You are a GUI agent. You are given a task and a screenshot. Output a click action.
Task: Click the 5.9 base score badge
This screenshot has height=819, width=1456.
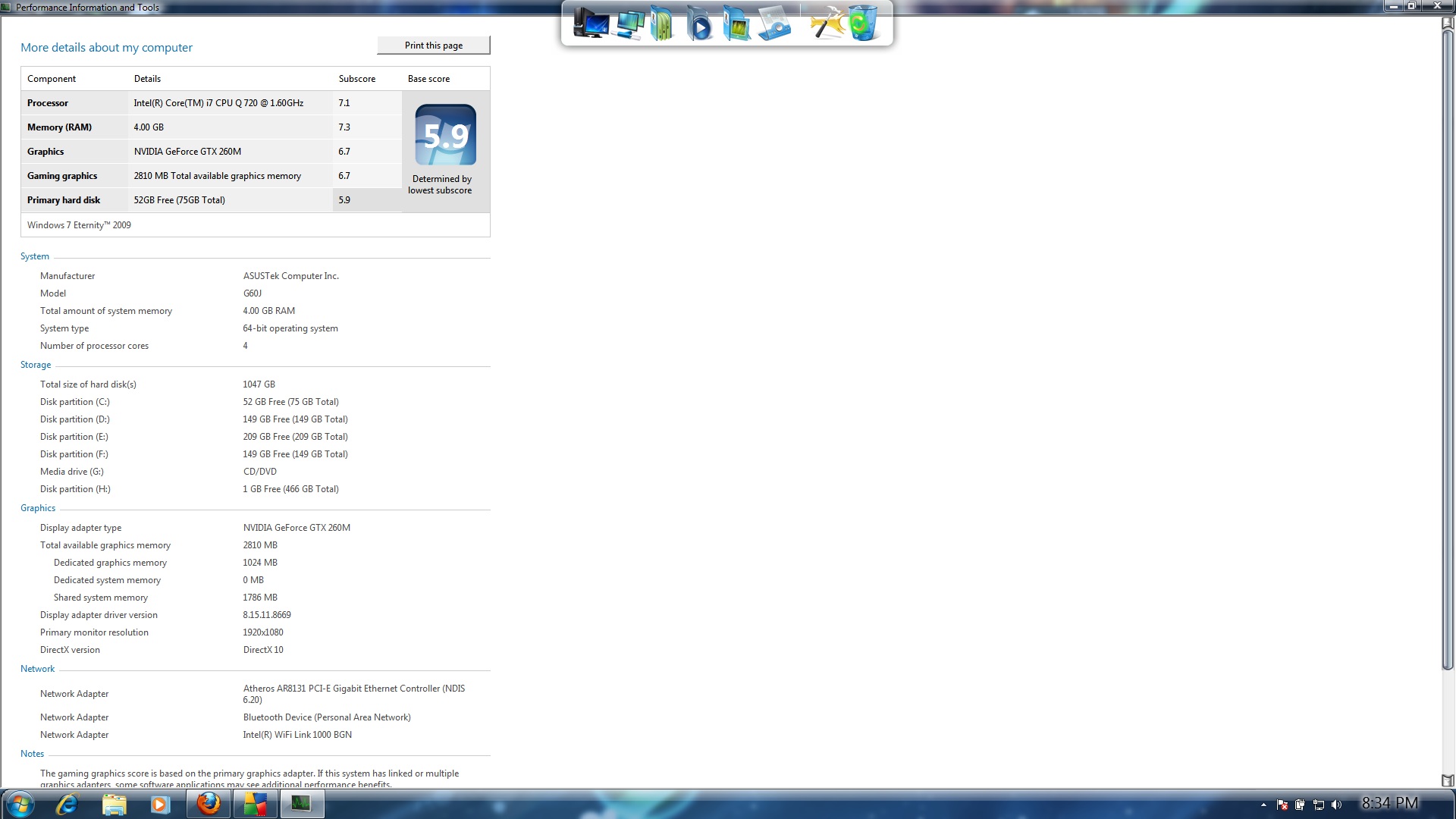(x=446, y=135)
